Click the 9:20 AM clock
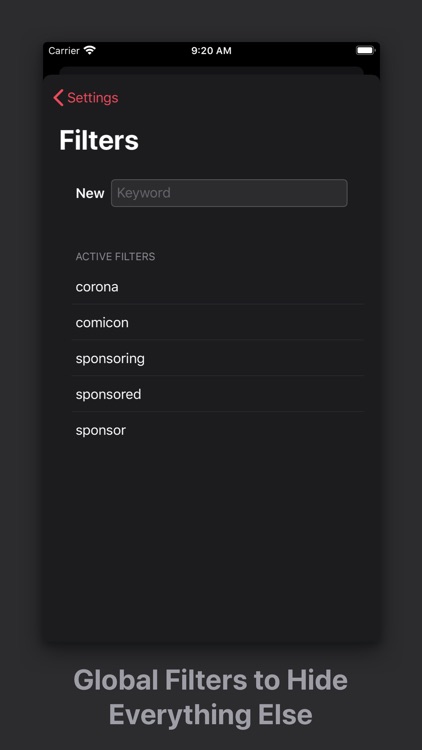The width and height of the screenshot is (422, 750). click(211, 51)
